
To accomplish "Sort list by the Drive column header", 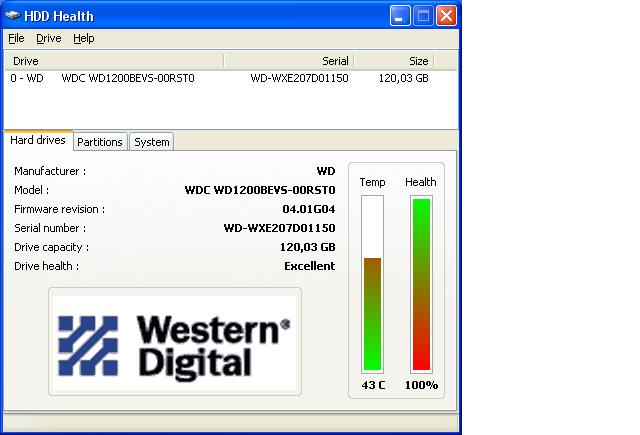I will pyautogui.click(x=114, y=61).
